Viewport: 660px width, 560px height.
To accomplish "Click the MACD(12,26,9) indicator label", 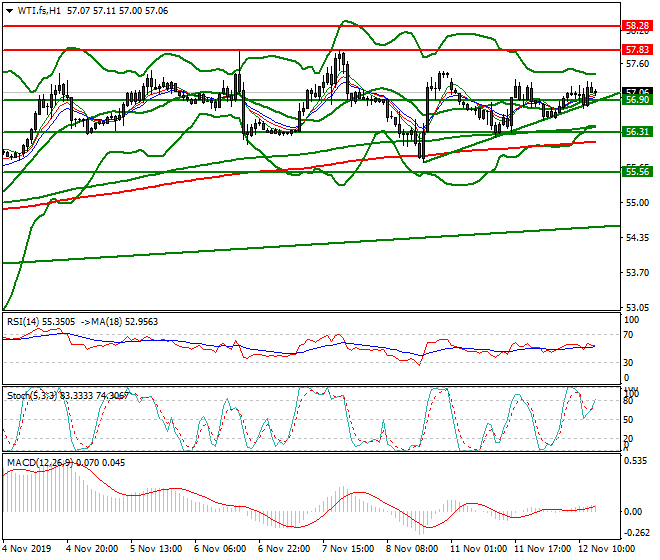I will click(40, 463).
